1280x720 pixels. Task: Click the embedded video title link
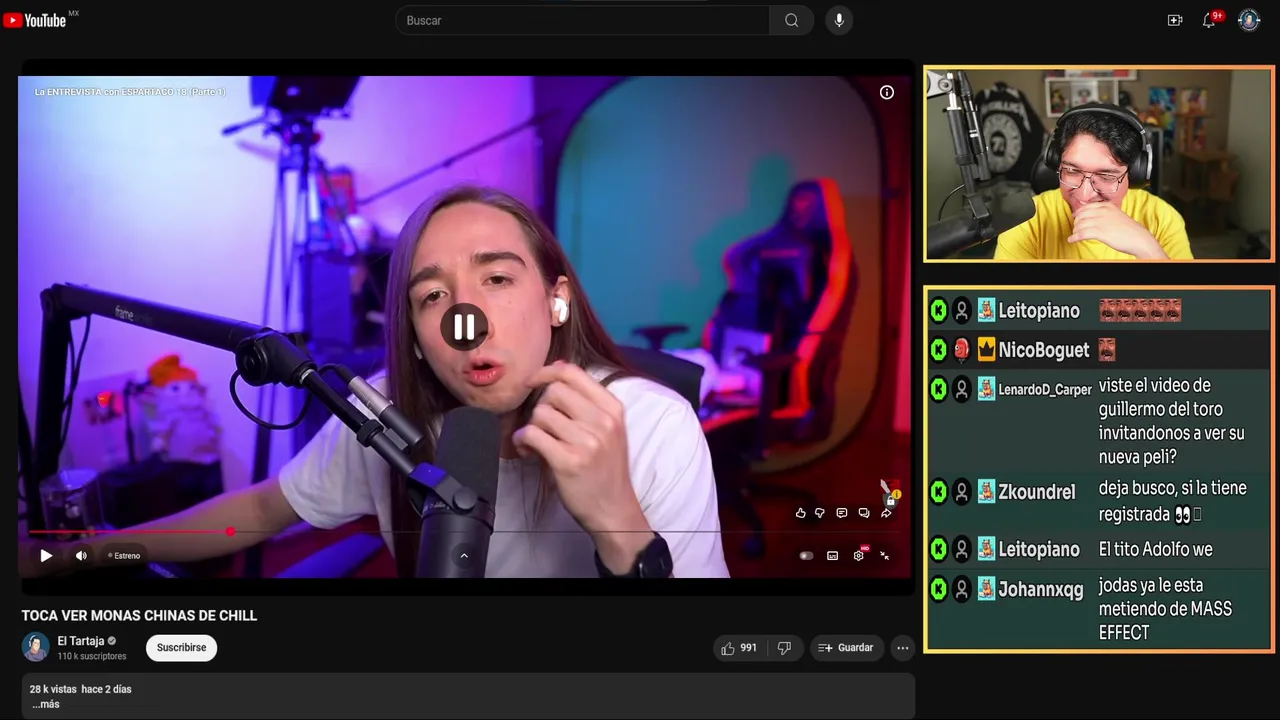tap(130, 92)
